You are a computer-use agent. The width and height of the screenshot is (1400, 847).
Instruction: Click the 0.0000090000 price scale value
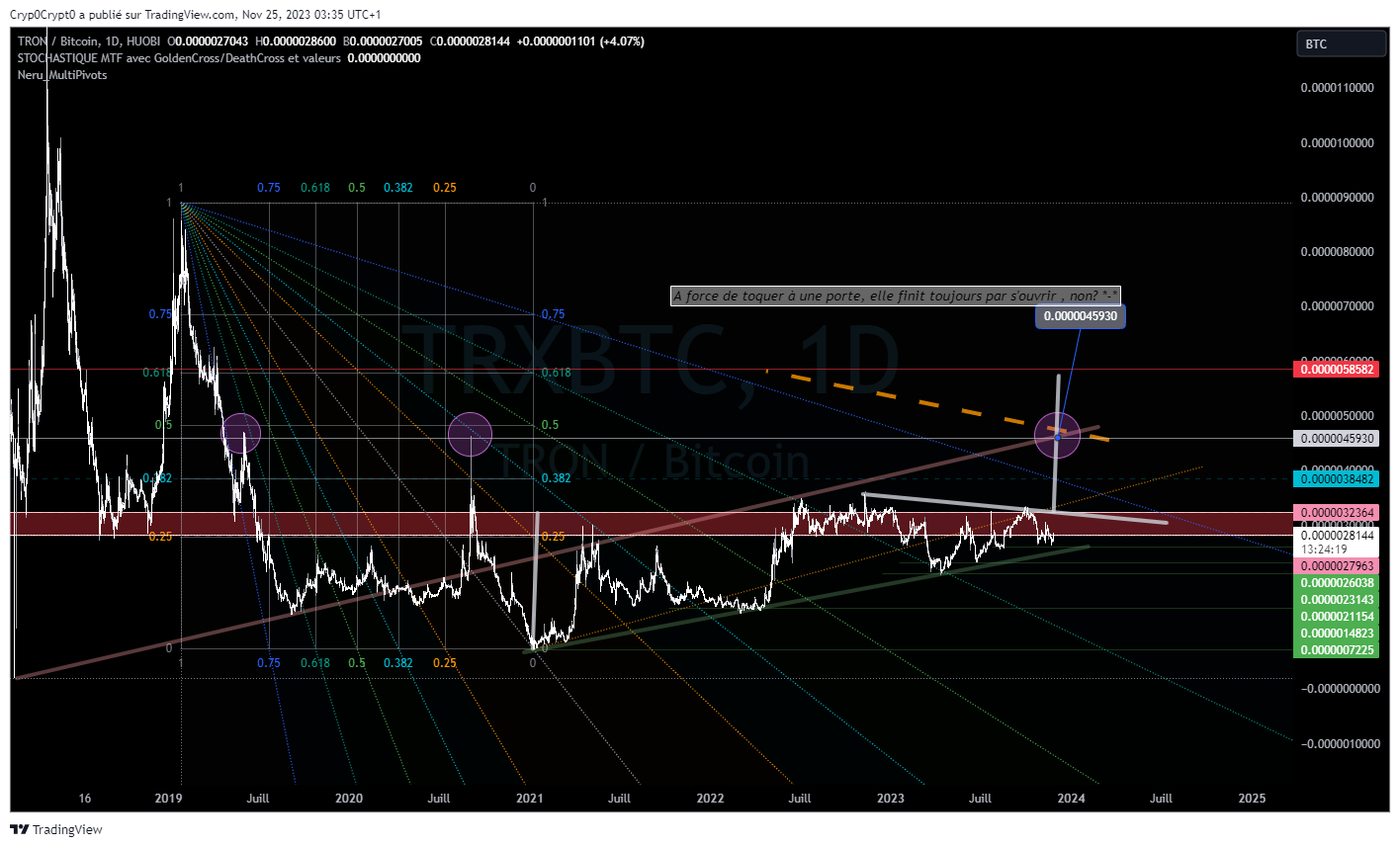coord(1337,197)
